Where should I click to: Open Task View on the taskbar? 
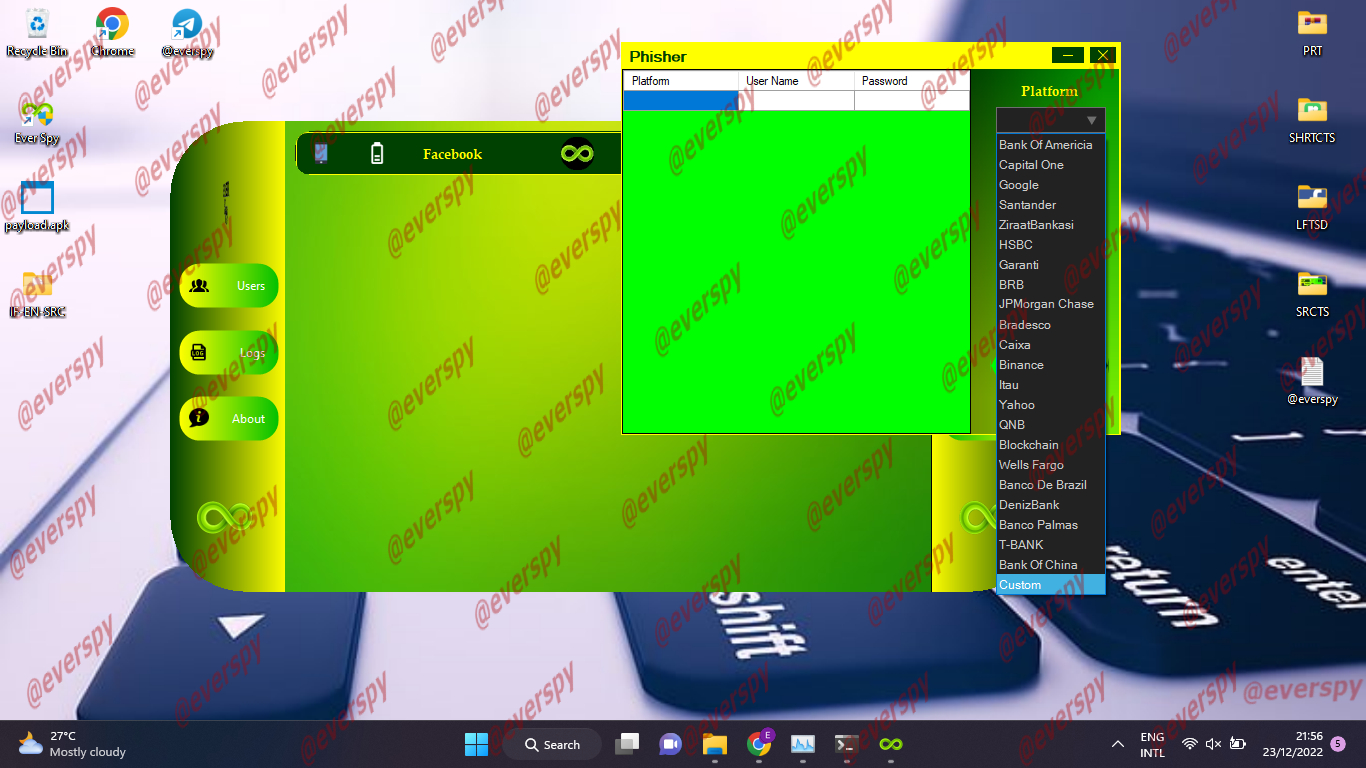(627, 744)
